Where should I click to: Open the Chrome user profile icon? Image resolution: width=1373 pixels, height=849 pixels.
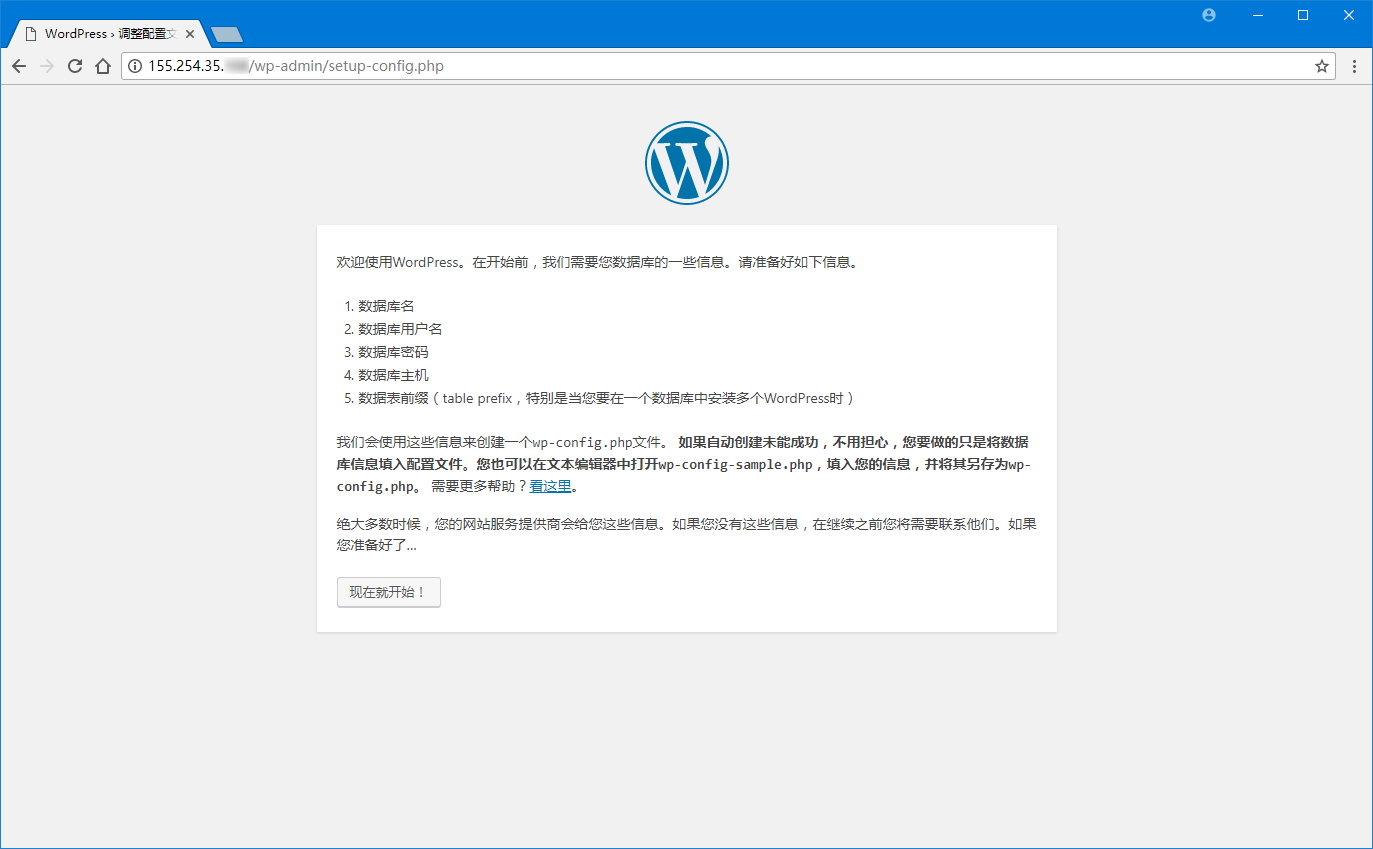tap(1209, 15)
